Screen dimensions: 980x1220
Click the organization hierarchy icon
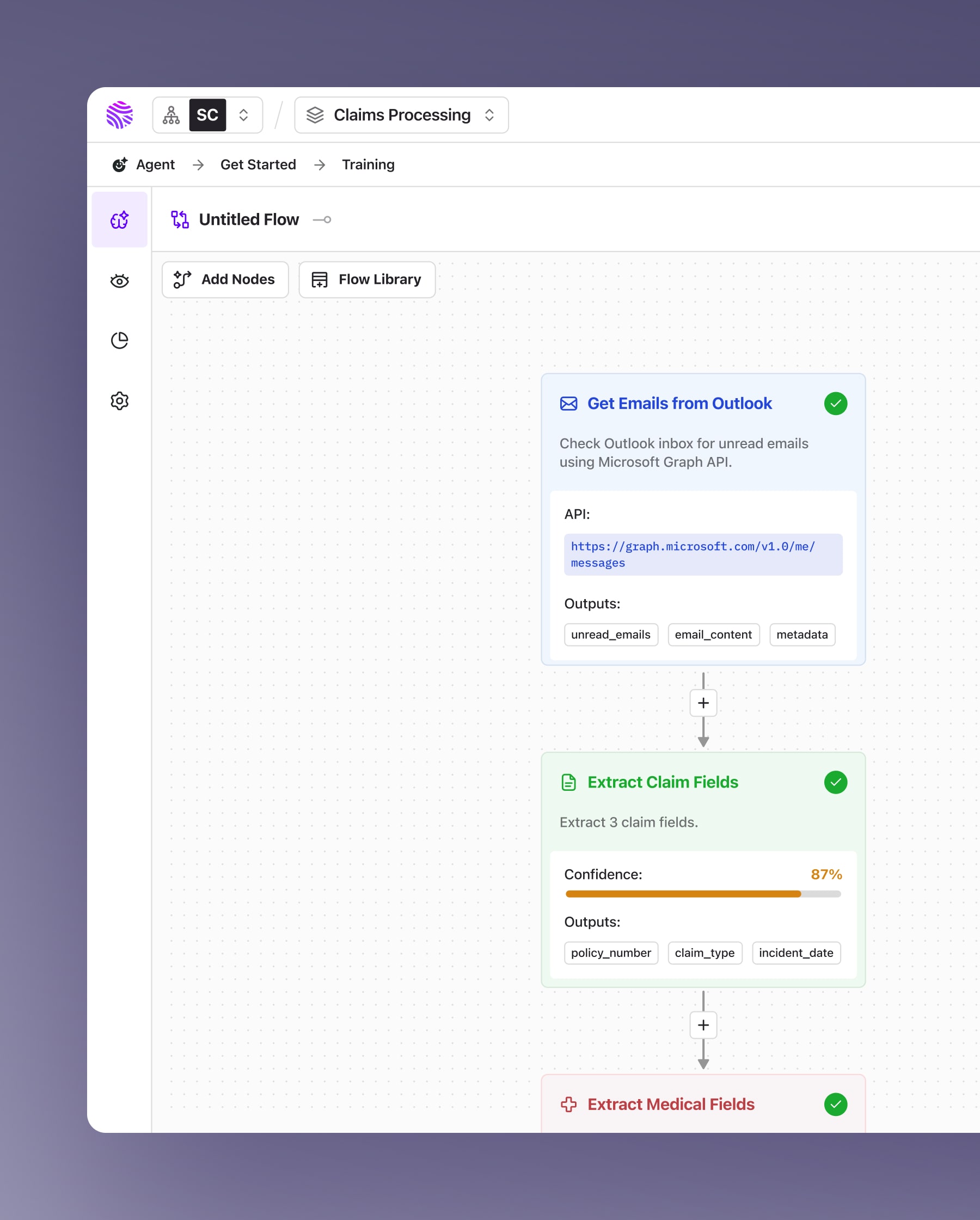click(171, 115)
